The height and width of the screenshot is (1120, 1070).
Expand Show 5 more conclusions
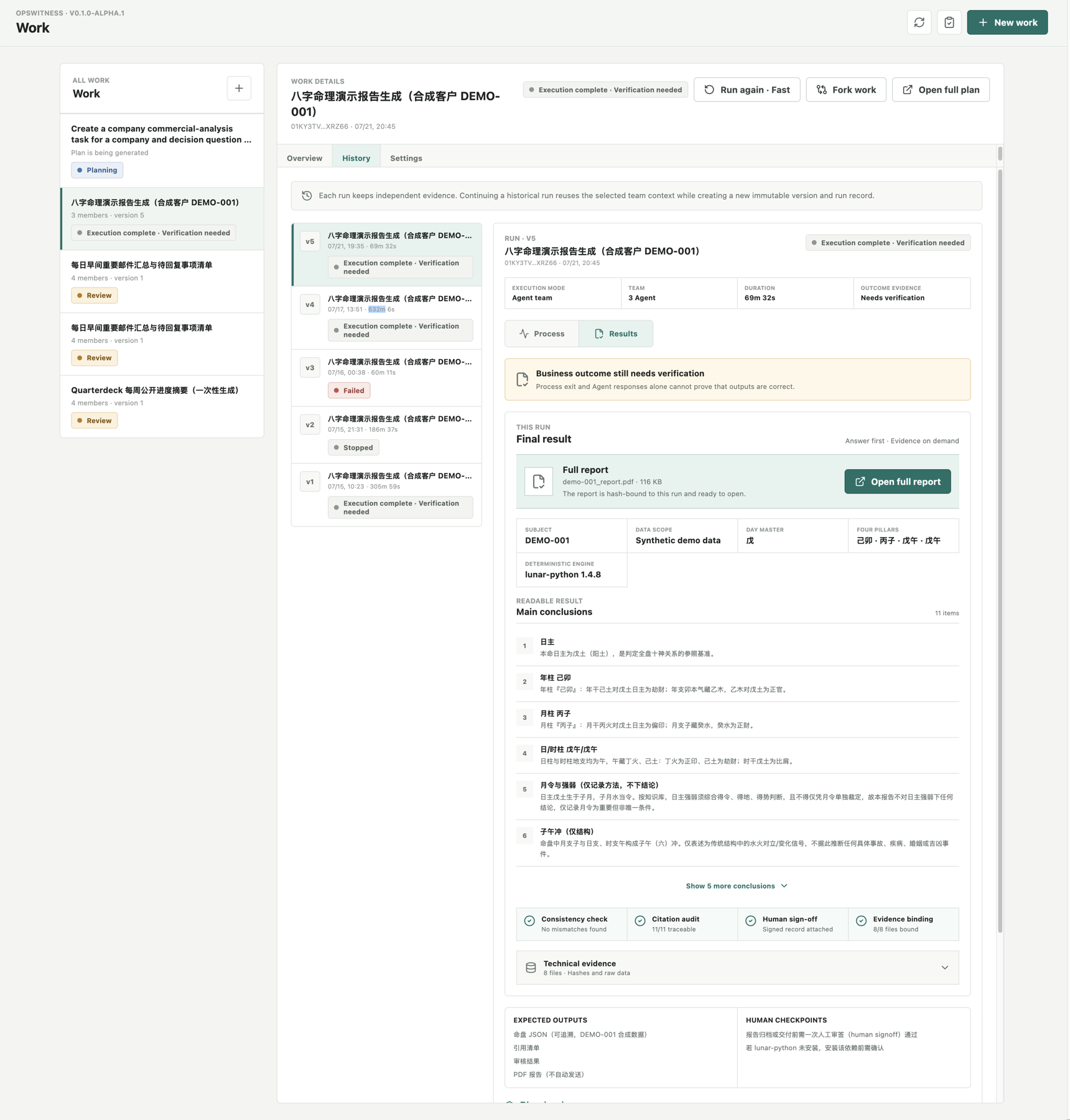pos(737,886)
